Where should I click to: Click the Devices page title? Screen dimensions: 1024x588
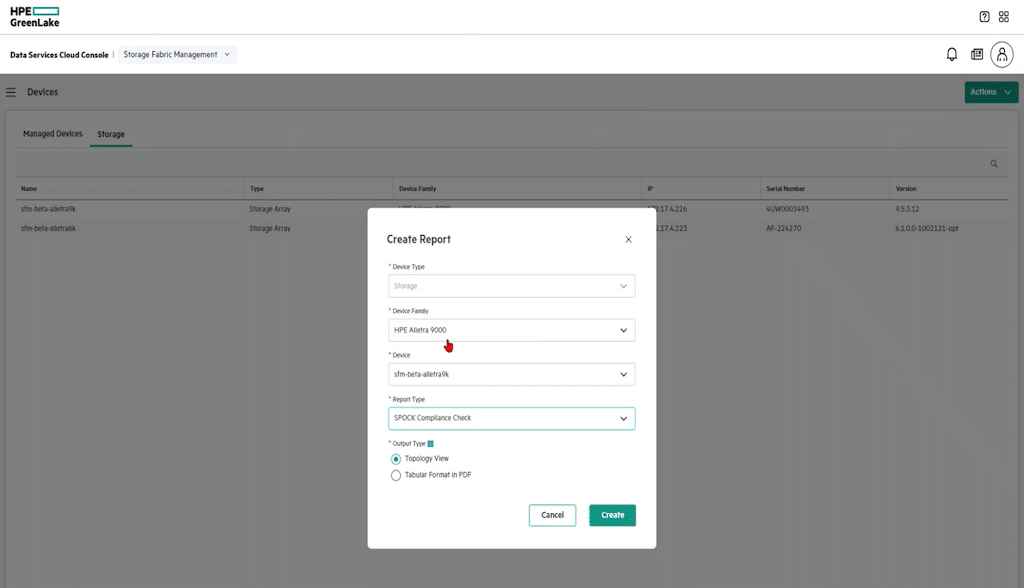(42, 92)
